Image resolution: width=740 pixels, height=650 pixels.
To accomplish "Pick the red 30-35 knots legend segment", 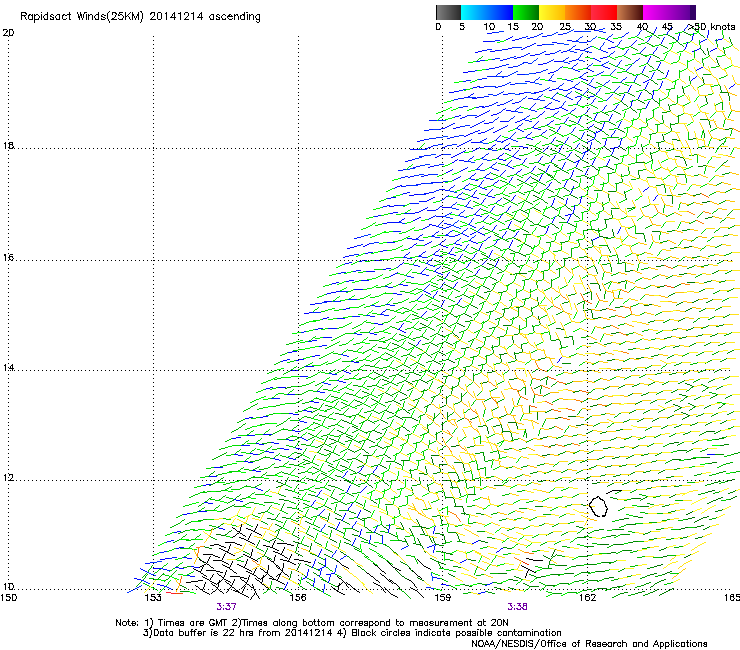I will (604, 12).
